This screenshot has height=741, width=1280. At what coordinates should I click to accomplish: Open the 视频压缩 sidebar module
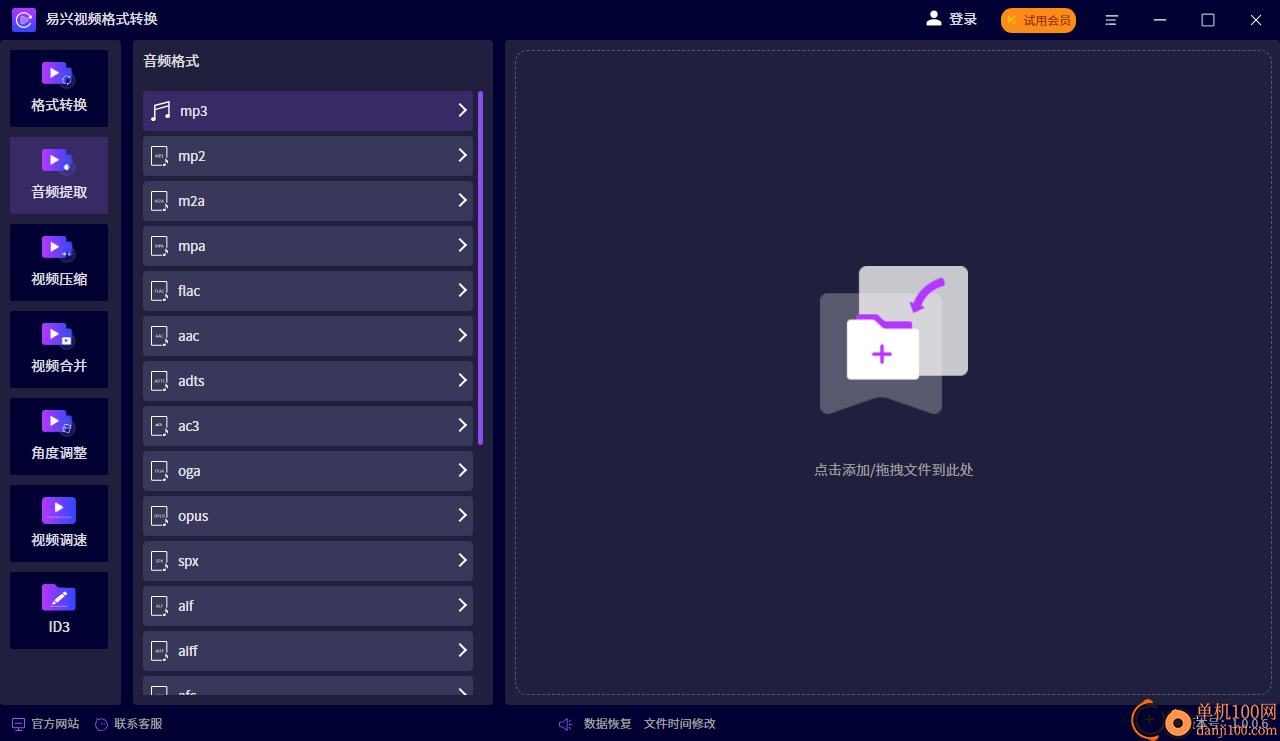[x=59, y=262]
